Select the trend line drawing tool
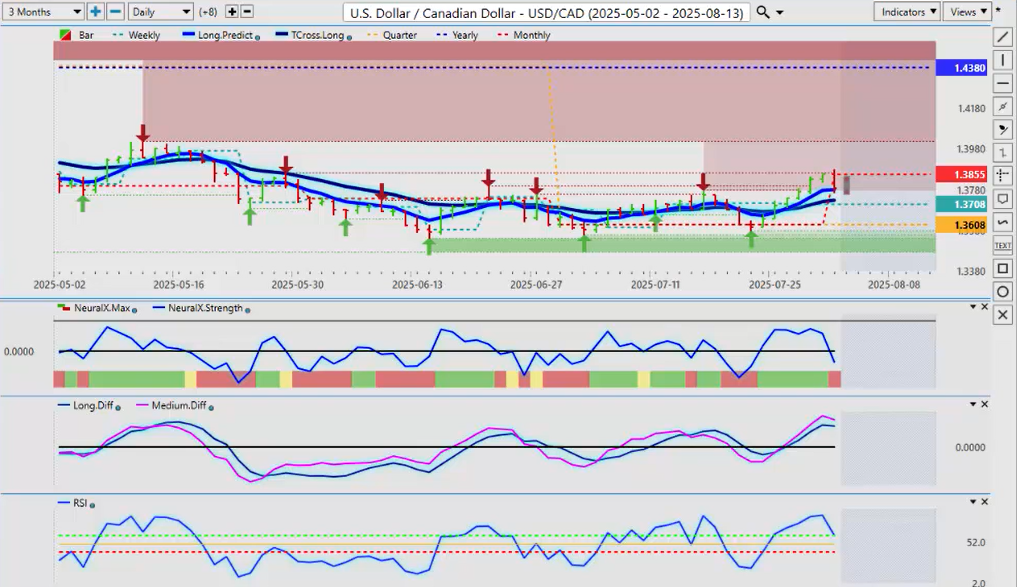 tap(1004, 37)
